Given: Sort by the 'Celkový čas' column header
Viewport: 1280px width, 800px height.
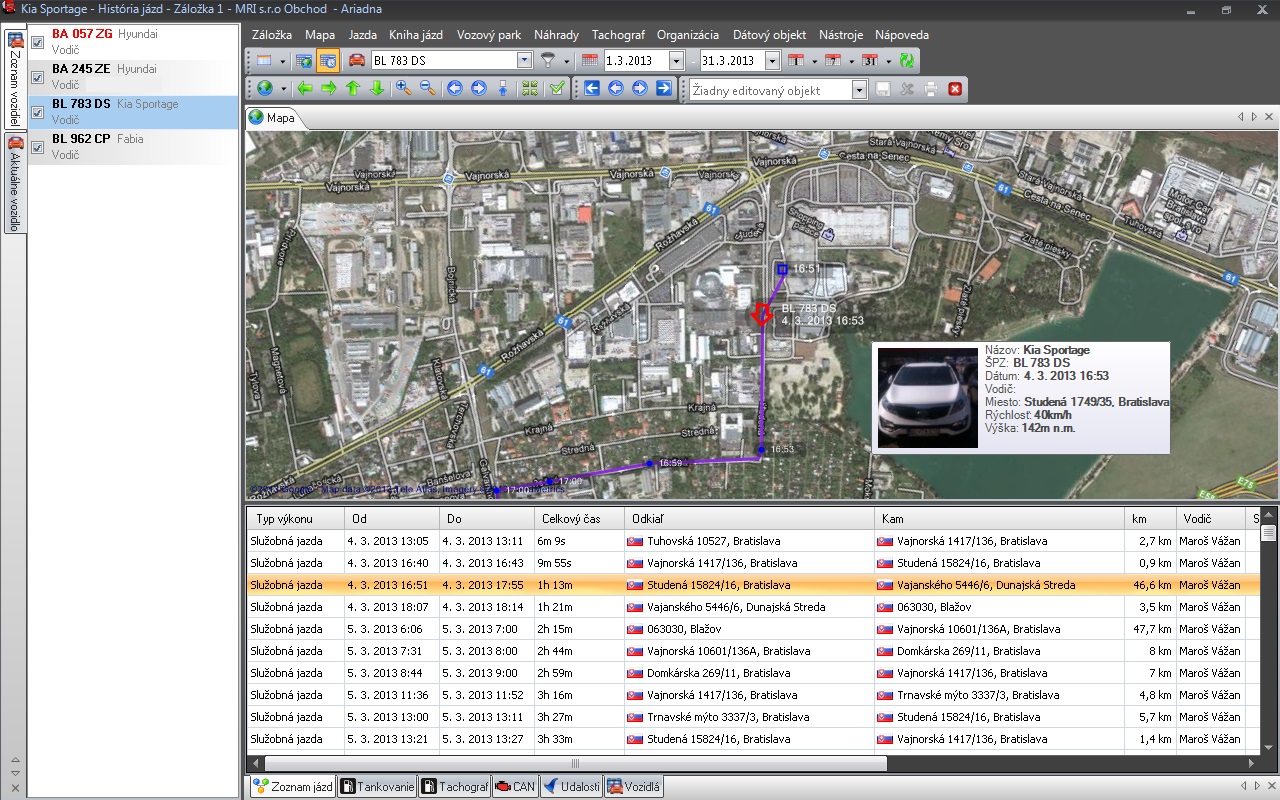Looking at the screenshot, I should tap(570, 519).
